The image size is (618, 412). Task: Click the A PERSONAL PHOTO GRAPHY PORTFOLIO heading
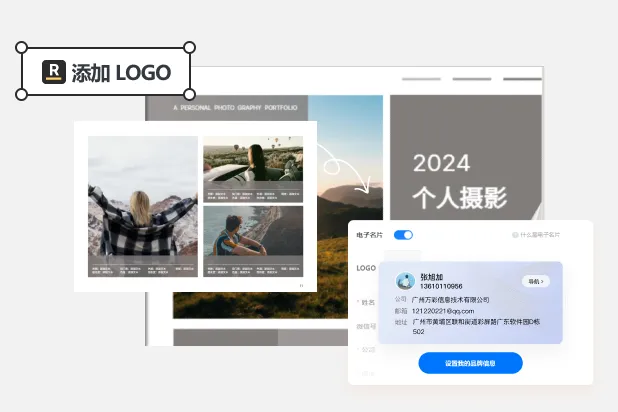235,108
